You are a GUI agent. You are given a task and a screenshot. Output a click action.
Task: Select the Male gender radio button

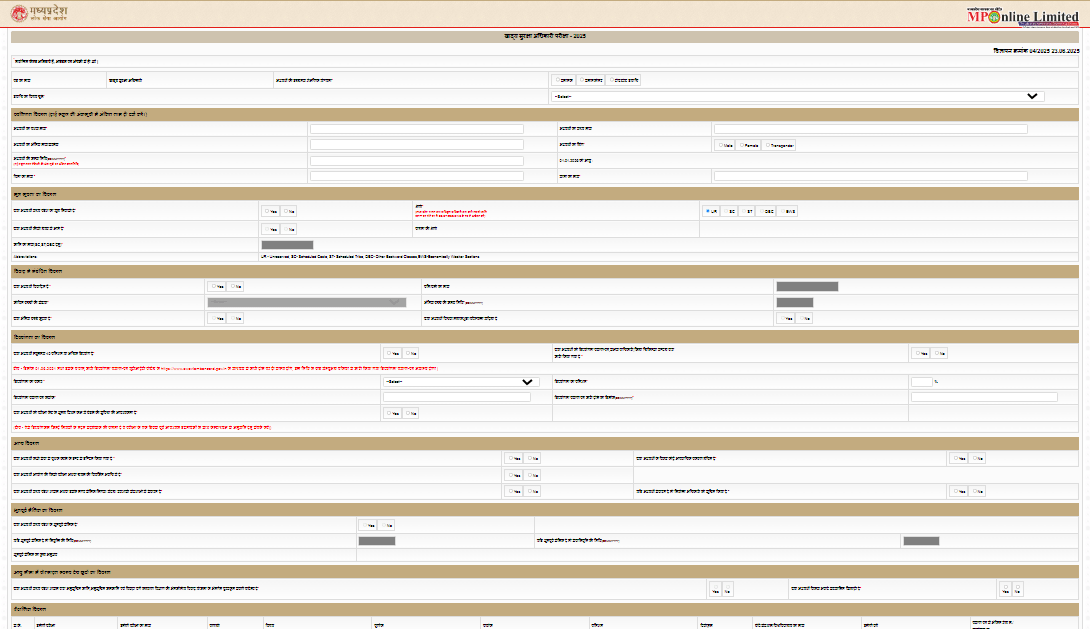tap(721, 145)
